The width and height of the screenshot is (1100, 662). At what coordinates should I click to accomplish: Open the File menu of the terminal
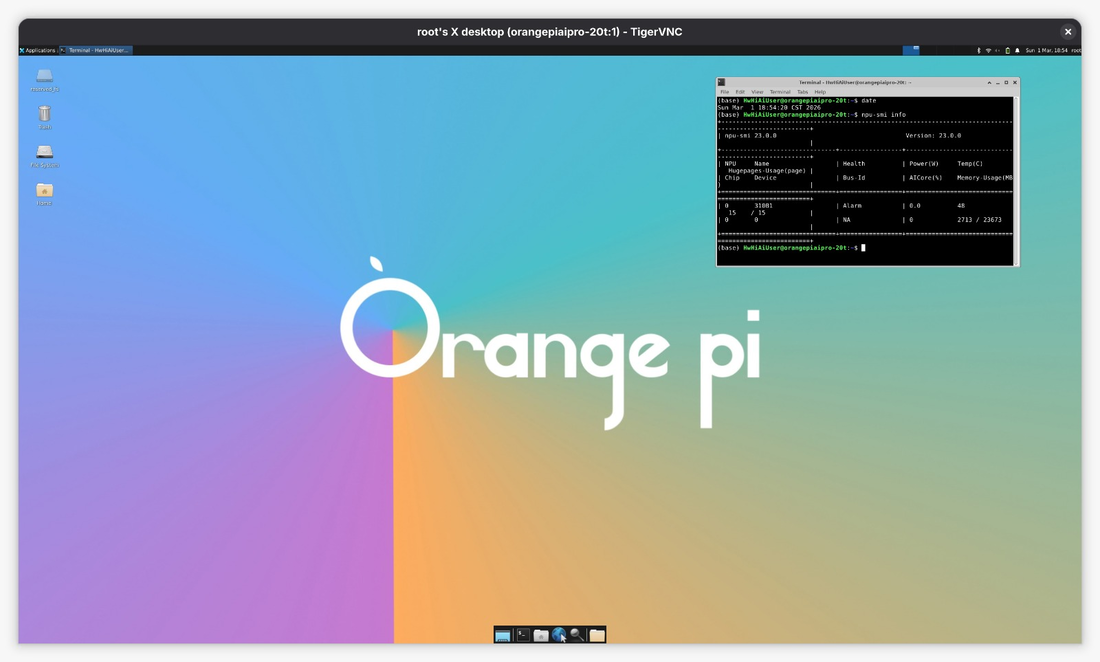coord(724,91)
